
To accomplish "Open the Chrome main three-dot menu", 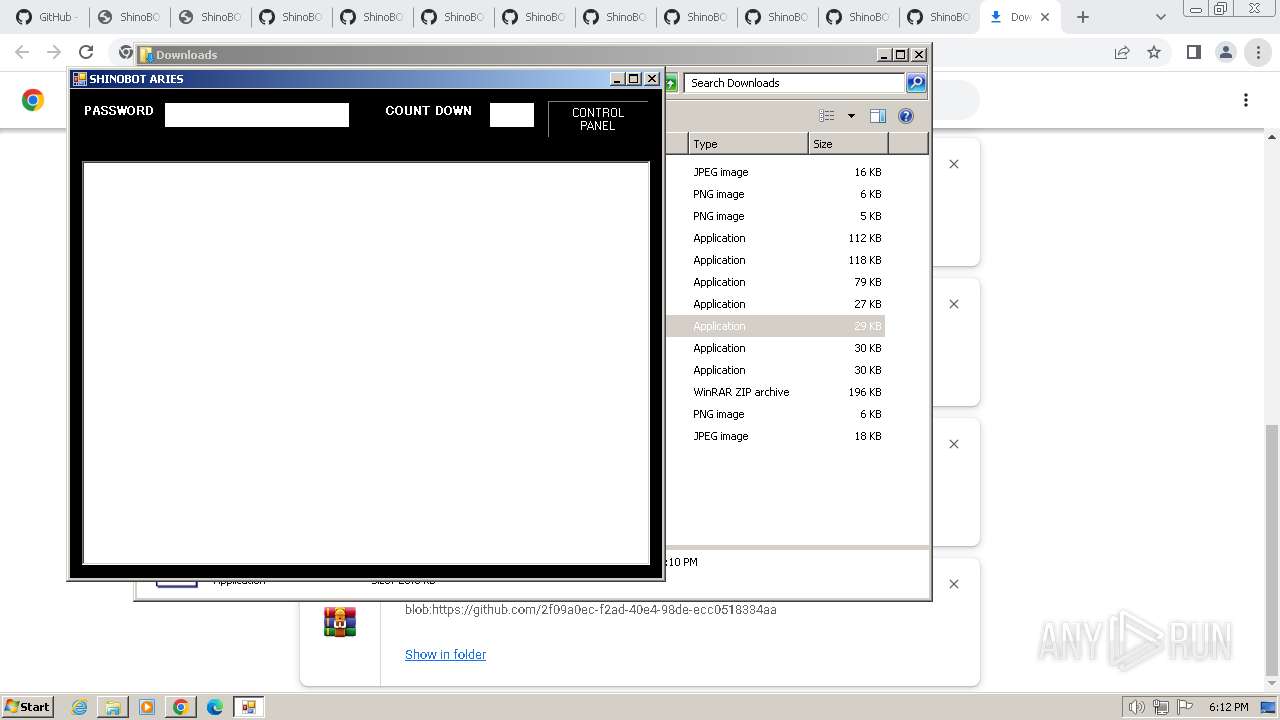I will point(1258,53).
